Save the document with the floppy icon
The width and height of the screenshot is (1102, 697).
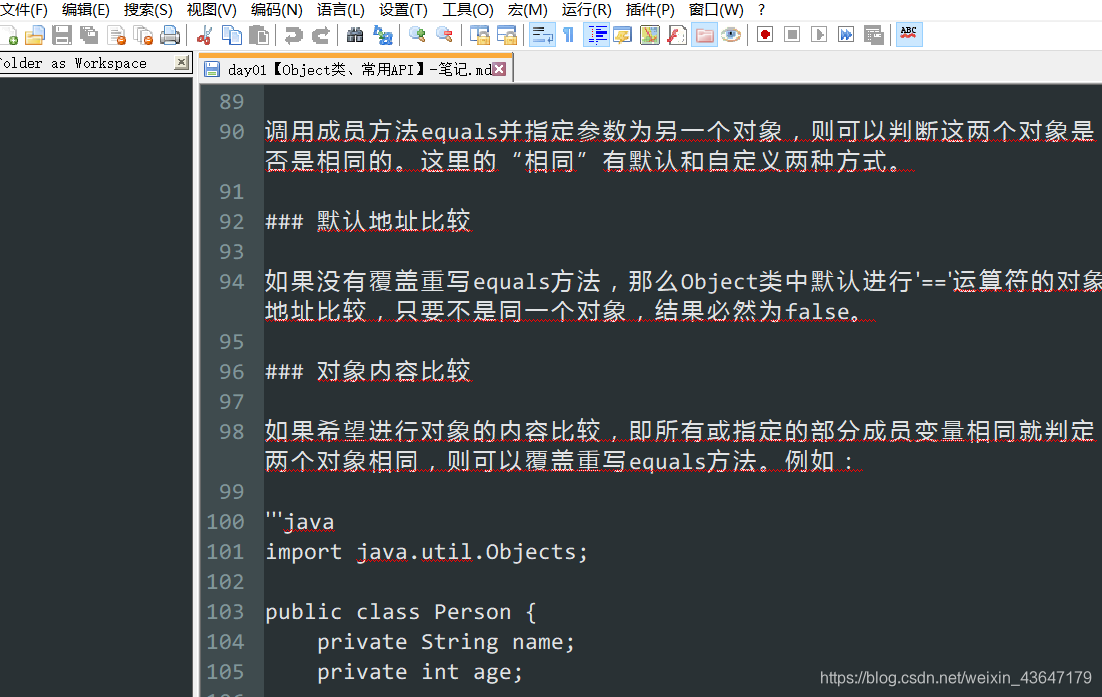click(62, 34)
